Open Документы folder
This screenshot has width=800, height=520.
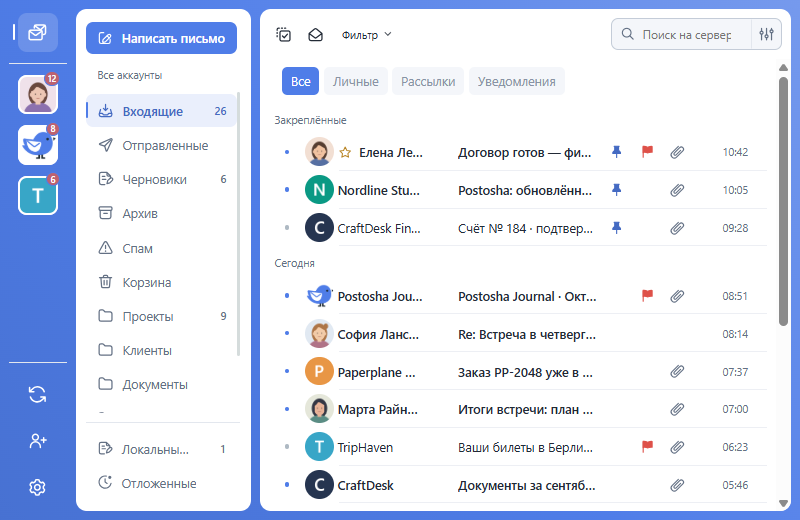point(161,384)
